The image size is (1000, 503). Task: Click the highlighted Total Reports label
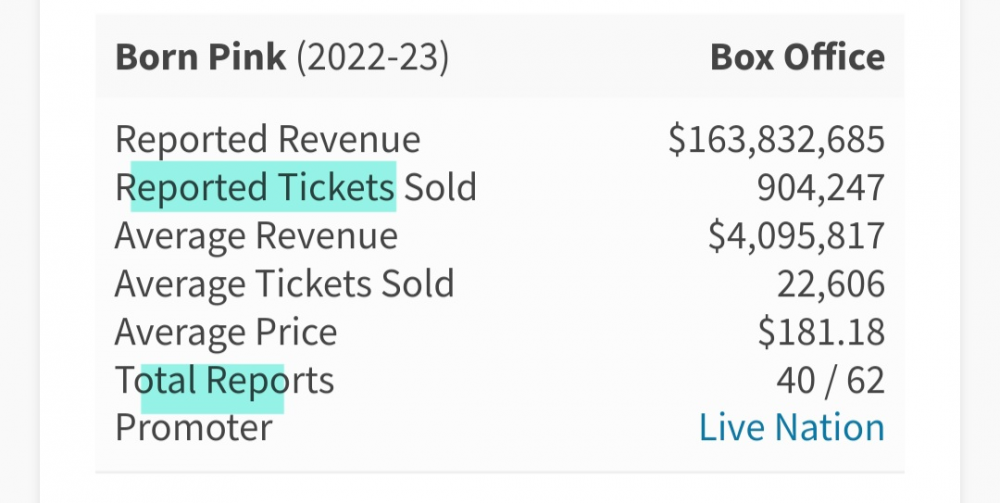[224, 381]
